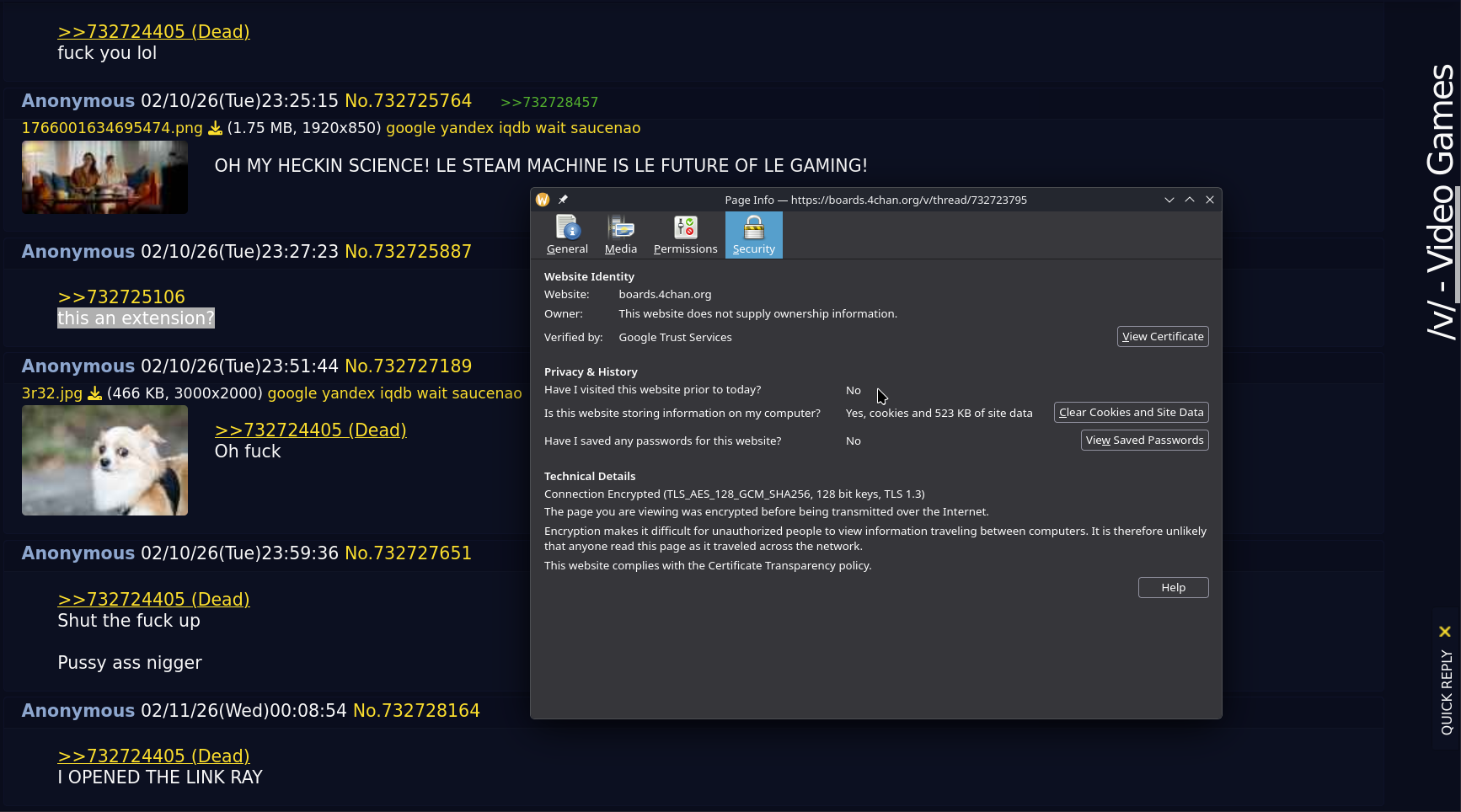Select the Security tab in Page Info
This screenshot has width=1461, height=812.
(x=754, y=235)
